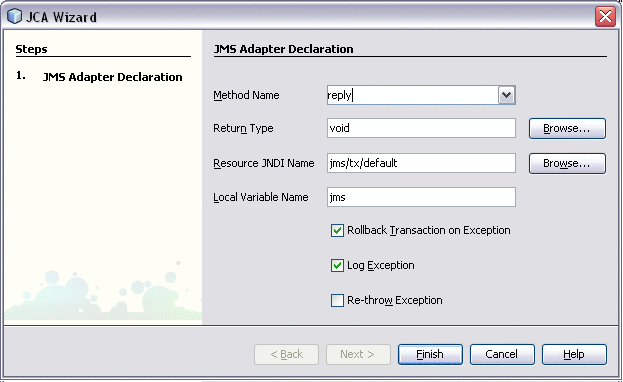This screenshot has height=382, width=623.
Task: Click the Local Variable Name label
Action: [x=261, y=197]
